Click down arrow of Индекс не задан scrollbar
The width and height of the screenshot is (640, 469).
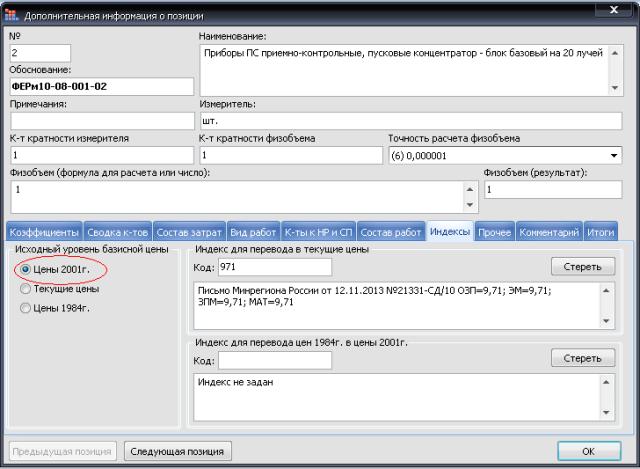coord(606,413)
